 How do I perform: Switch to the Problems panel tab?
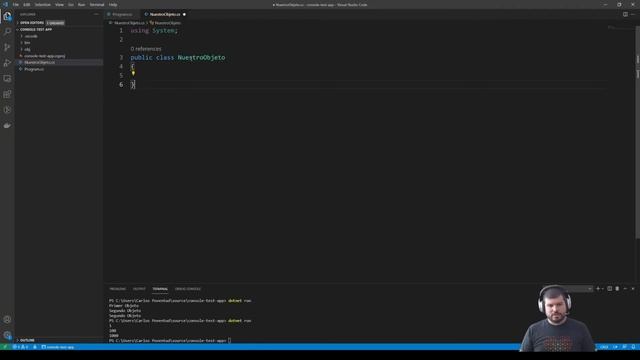point(118,289)
